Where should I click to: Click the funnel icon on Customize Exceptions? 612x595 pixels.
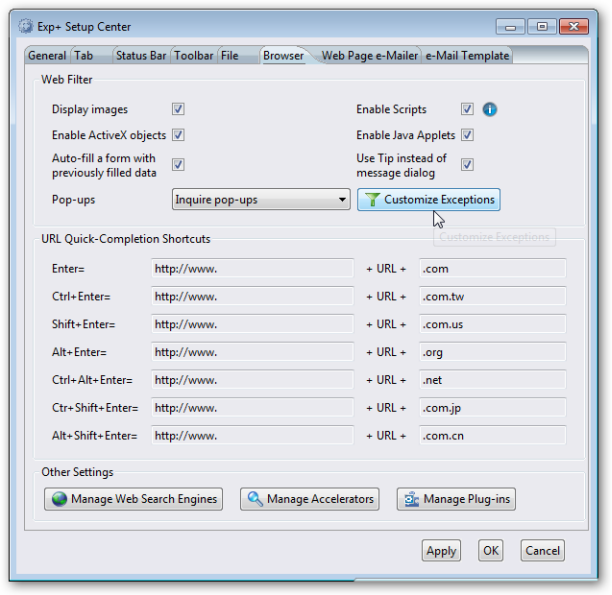(372, 200)
